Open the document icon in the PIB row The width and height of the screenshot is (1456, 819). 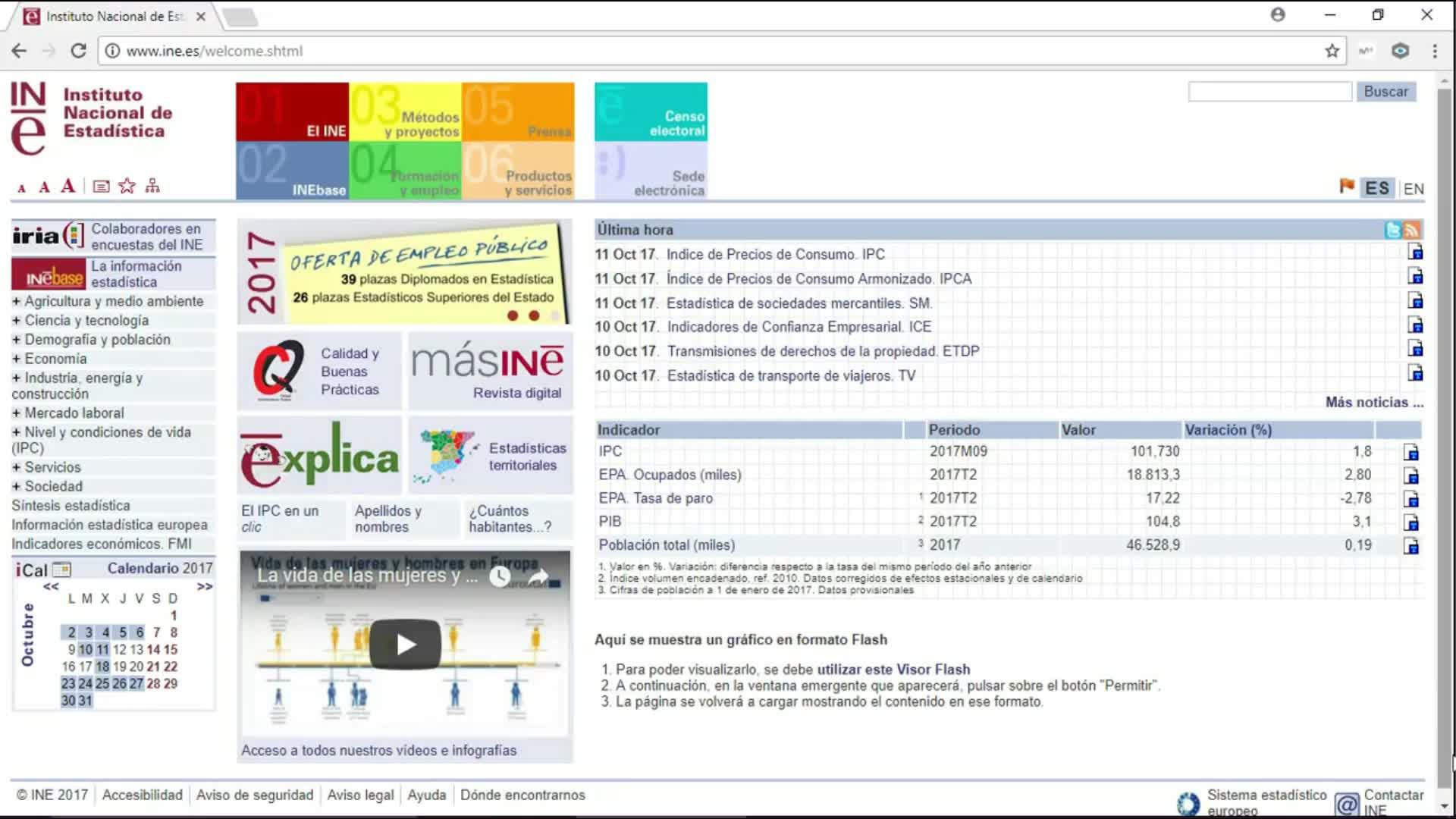coord(1411,522)
